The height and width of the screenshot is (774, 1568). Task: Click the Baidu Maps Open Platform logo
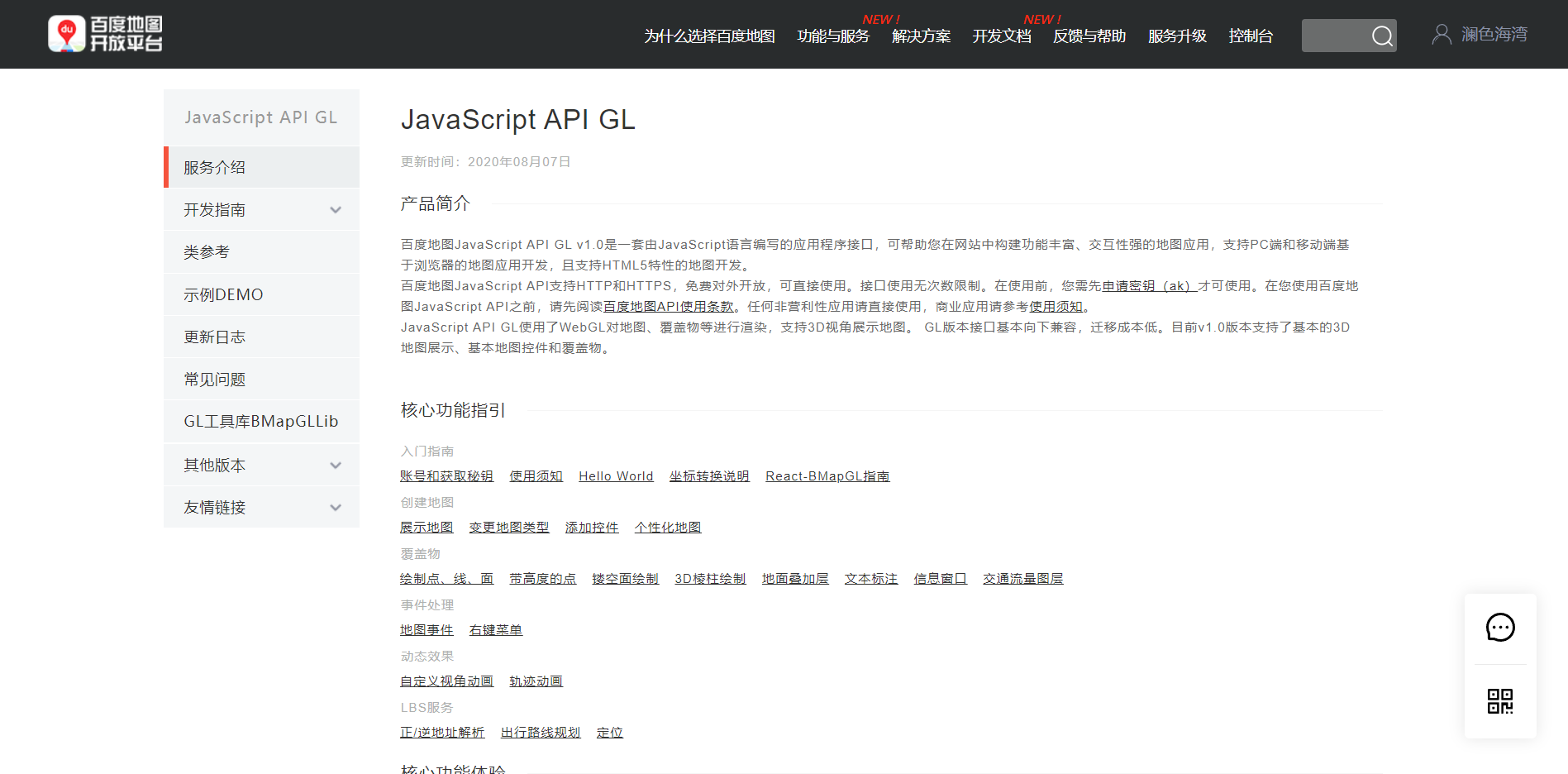[x=104, y=33]
